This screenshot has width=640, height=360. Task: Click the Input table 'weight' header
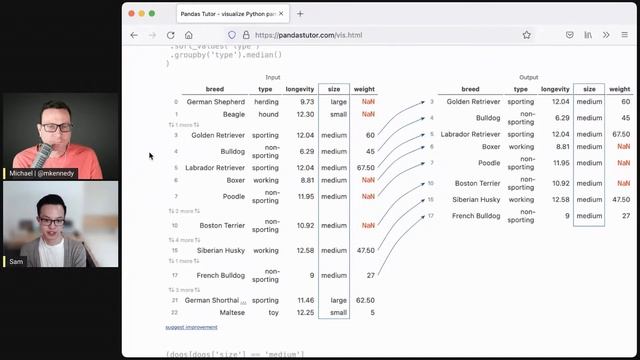pos(364,89)
